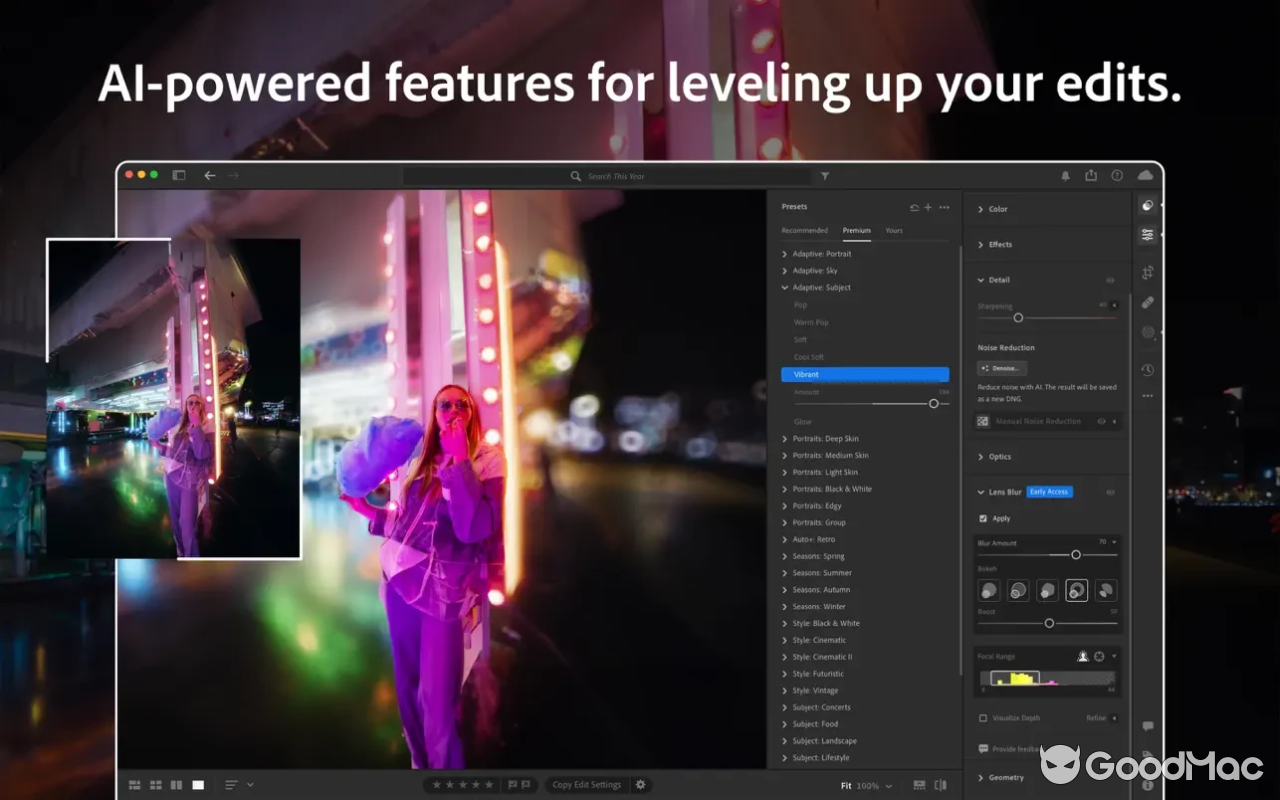Open the Versions history clock icon
The image size is (1280, 800).
tap(1147, 370)
